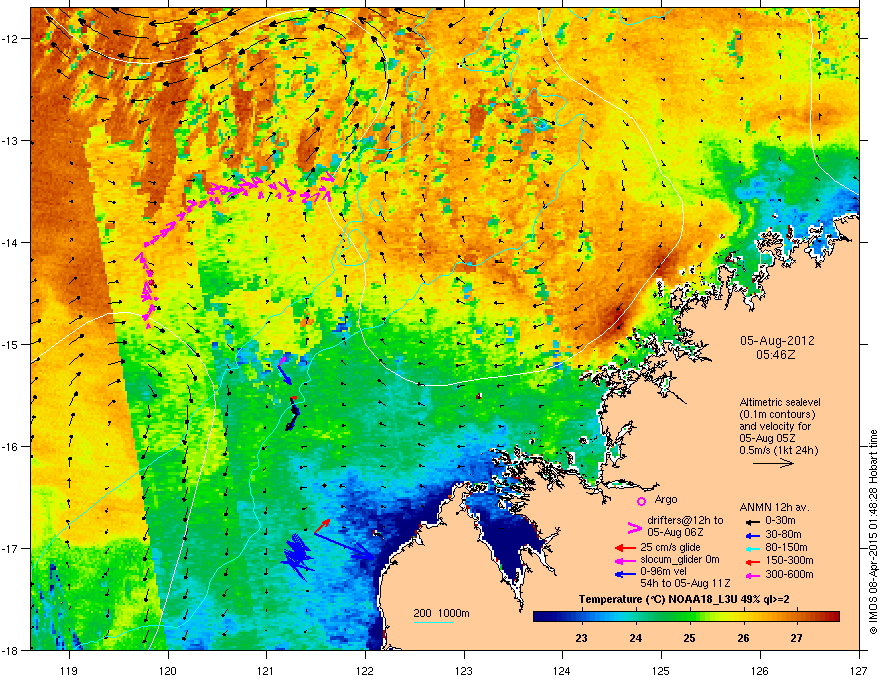Click the '200 1000m' depth label
The height and width of the screenshot is (680, 880).
coord(441,613)
